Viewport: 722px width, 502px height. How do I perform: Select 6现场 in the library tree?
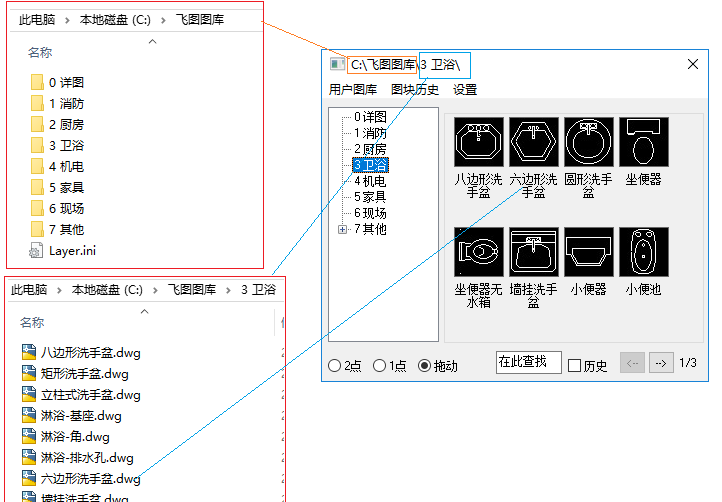(370, 213)
